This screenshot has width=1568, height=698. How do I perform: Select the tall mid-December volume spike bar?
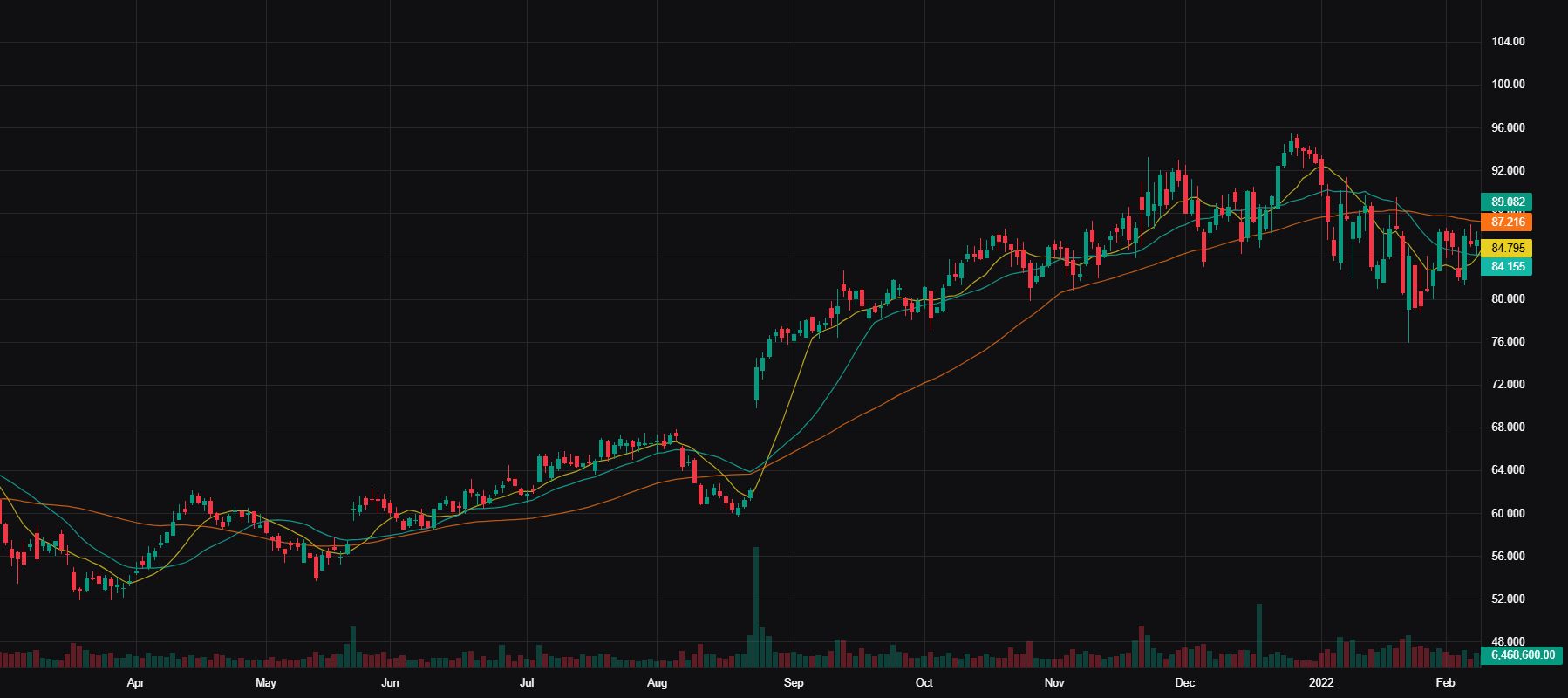[1259, 635]
